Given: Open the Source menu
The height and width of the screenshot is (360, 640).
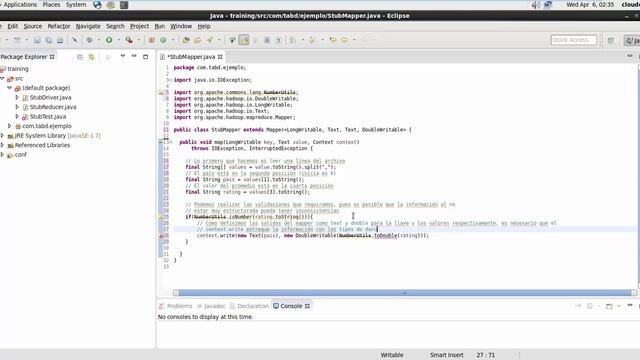Looking at the screenshot, I should pos(33,26).
